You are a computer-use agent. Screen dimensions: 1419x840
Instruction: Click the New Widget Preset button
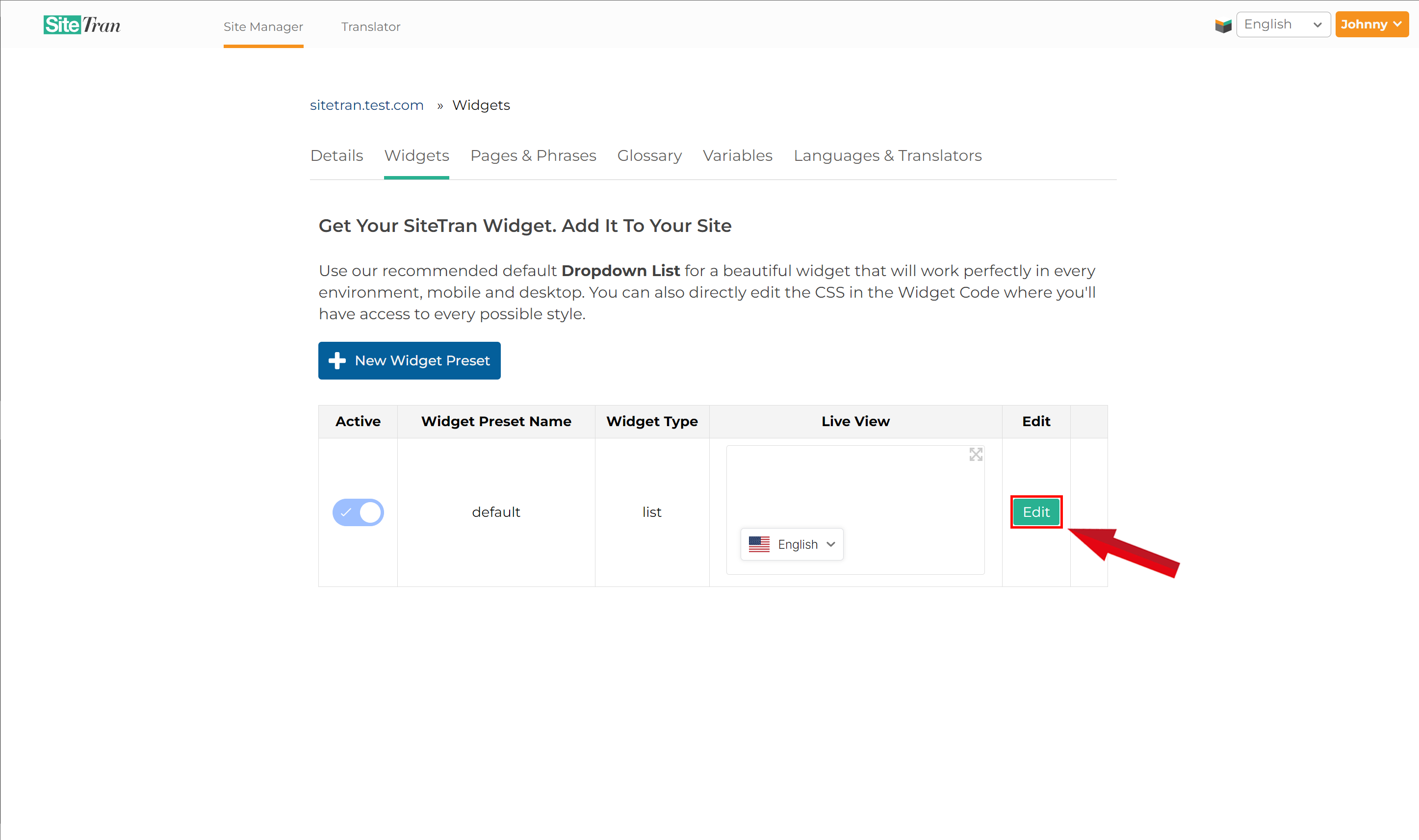click(408, 360)
